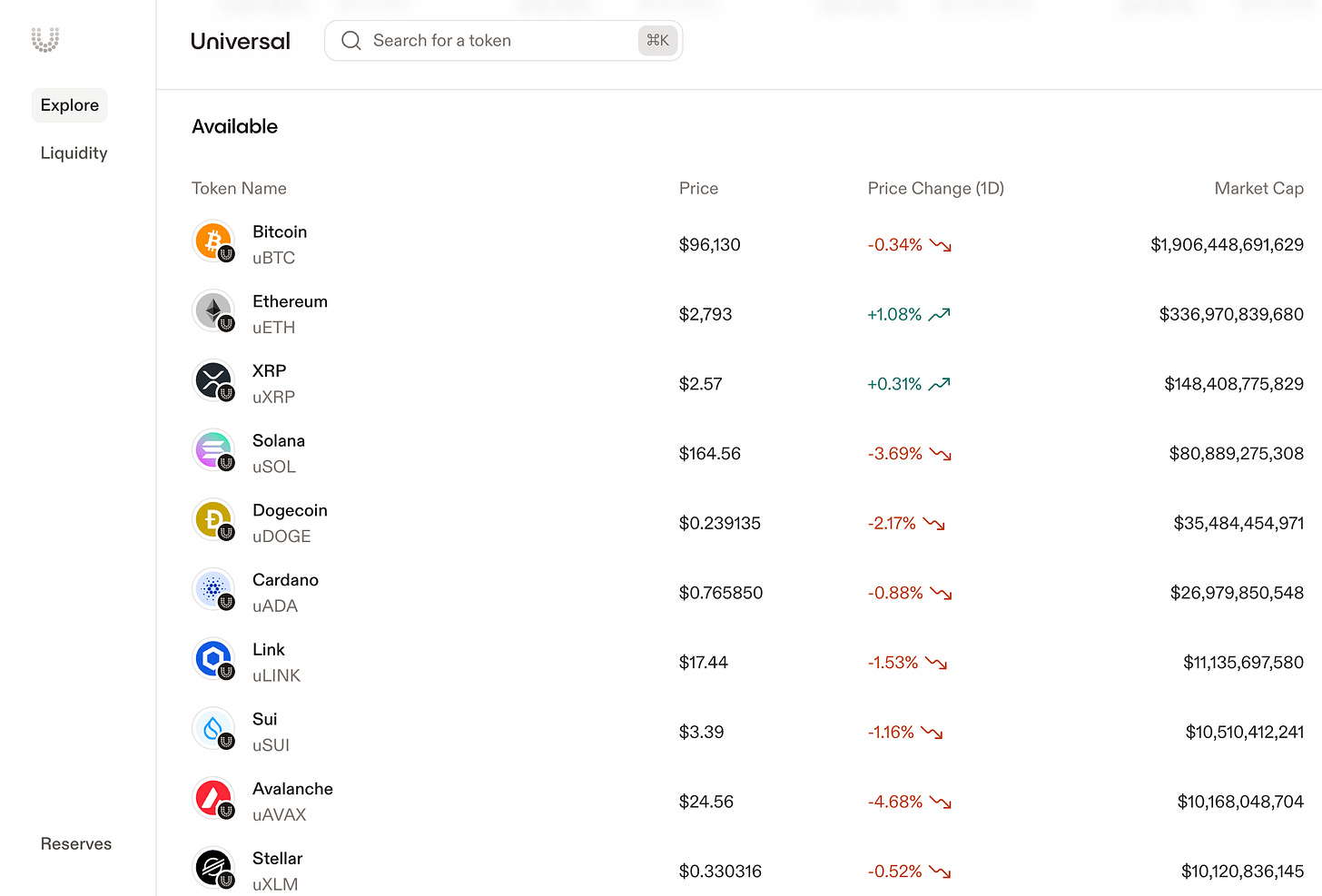
Task: Open the Reserves sidebar item
Action: click(76, 844)
